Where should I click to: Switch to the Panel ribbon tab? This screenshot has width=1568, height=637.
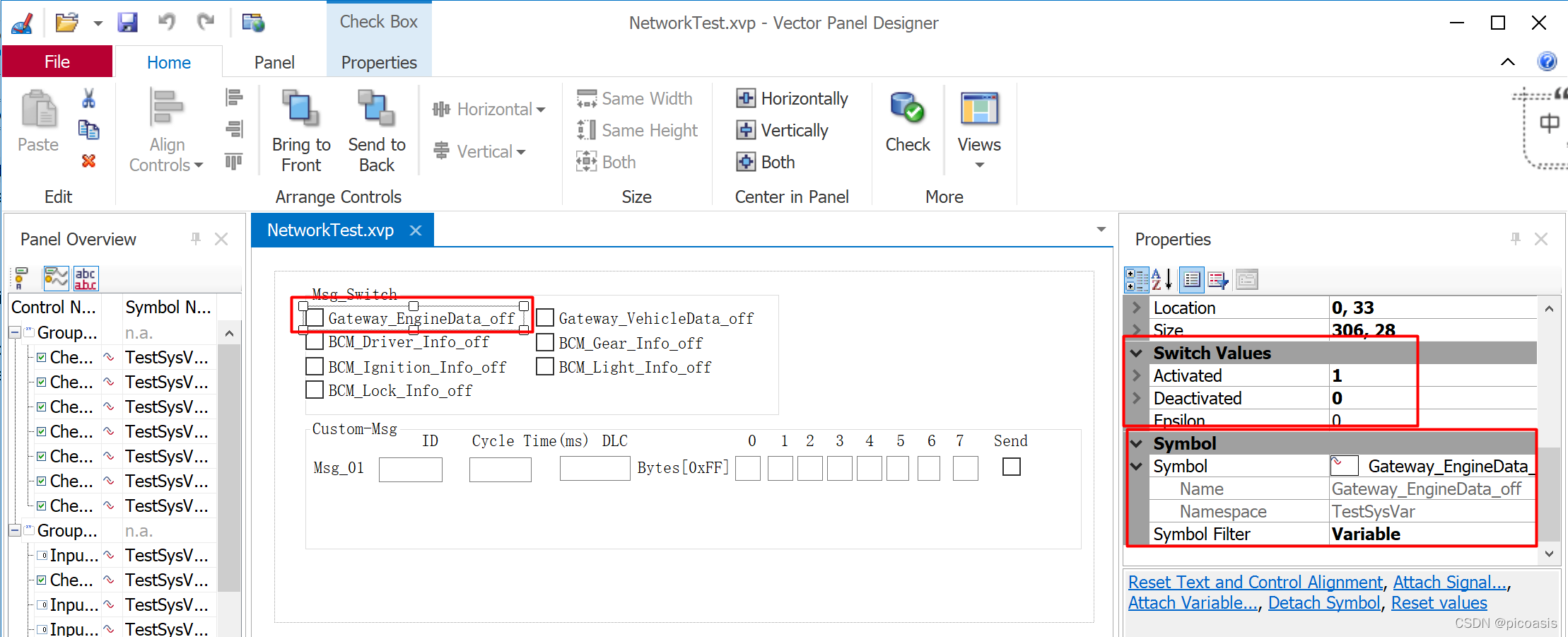(274, 62)
